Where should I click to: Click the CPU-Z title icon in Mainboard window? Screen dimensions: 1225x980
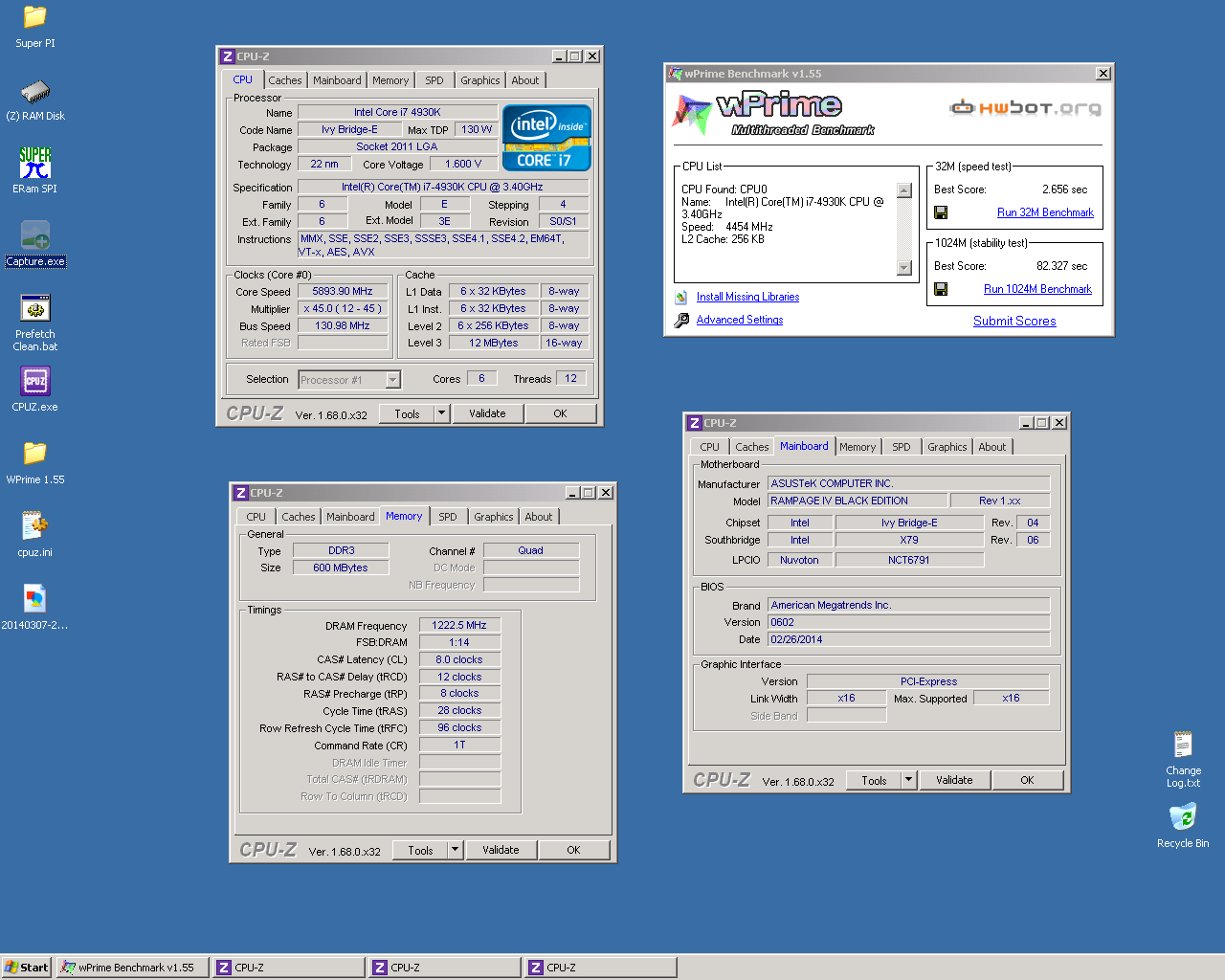(695, 423)
